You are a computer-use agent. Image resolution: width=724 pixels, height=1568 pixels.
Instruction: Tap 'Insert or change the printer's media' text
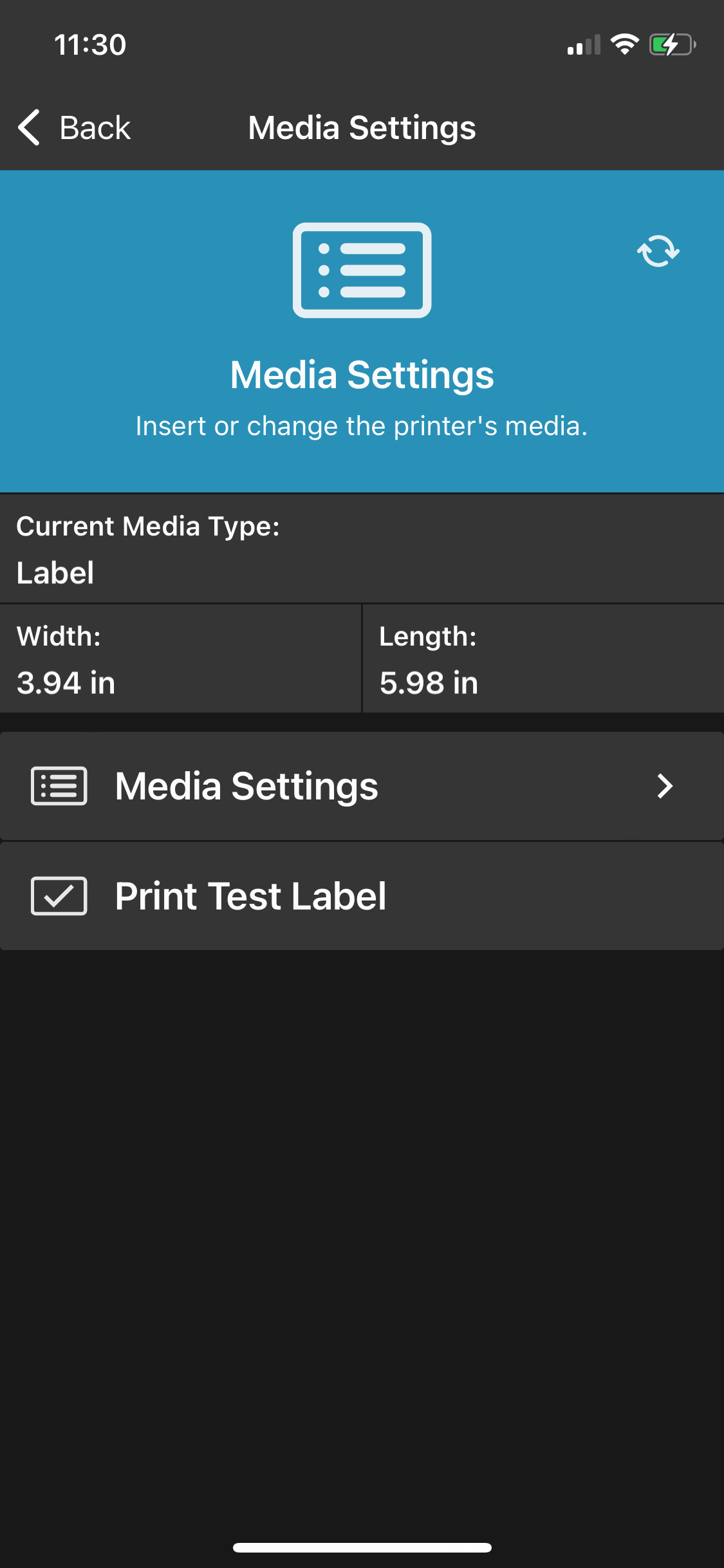click(x=362, y=426)
